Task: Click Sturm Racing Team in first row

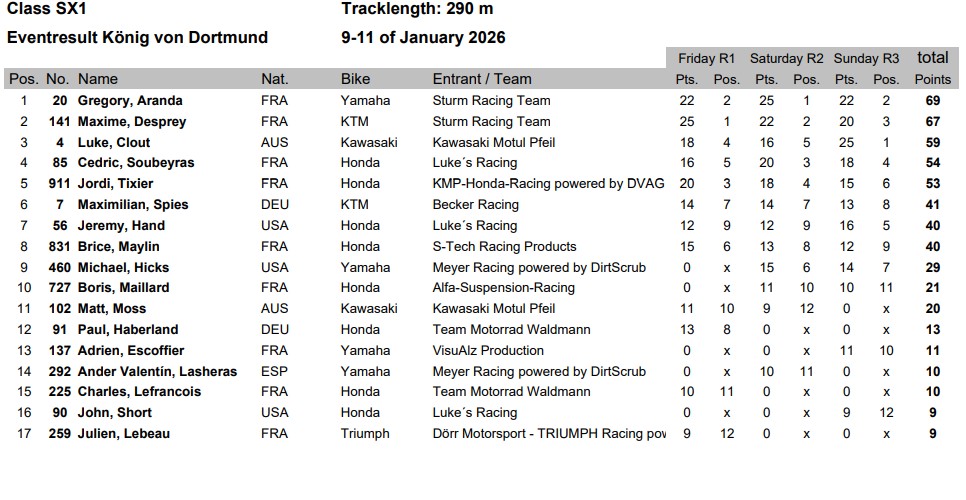Action: coord(491,101)
